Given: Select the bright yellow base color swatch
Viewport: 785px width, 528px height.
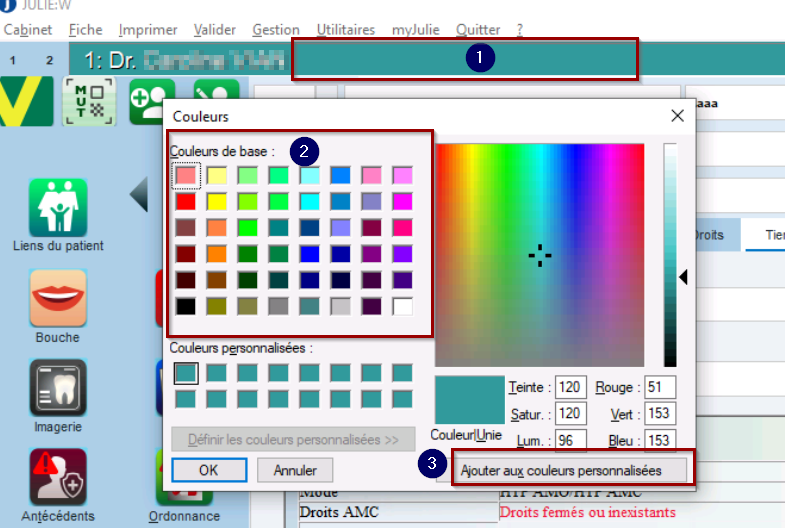Looking at the screenshot, I should [x=217, y=201].
